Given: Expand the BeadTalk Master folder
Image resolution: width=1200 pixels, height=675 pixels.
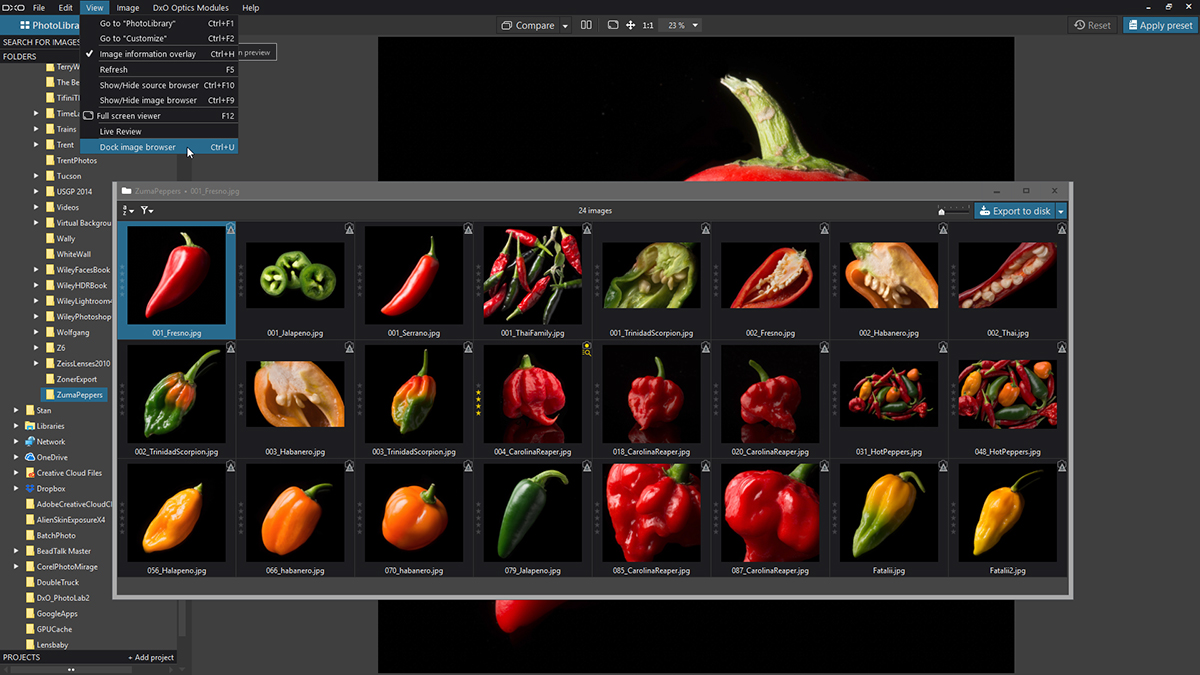Looking at the screenshot, I should [x=16, y=551].
